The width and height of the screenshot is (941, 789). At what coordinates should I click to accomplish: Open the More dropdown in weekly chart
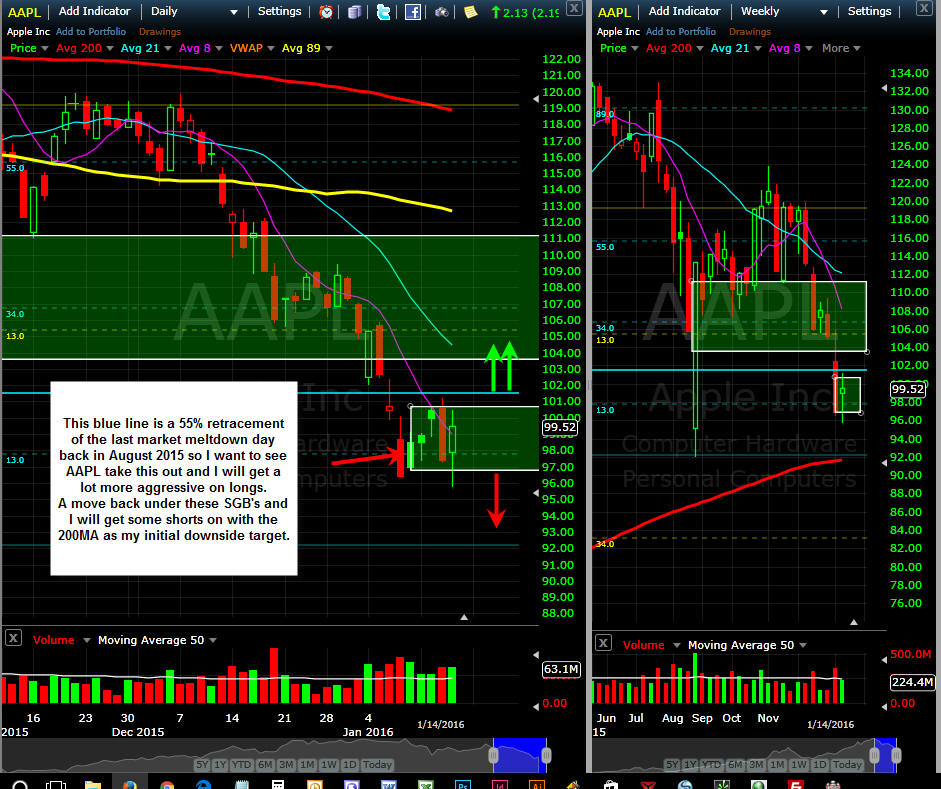pyautogui.click(x=841, y=48)
